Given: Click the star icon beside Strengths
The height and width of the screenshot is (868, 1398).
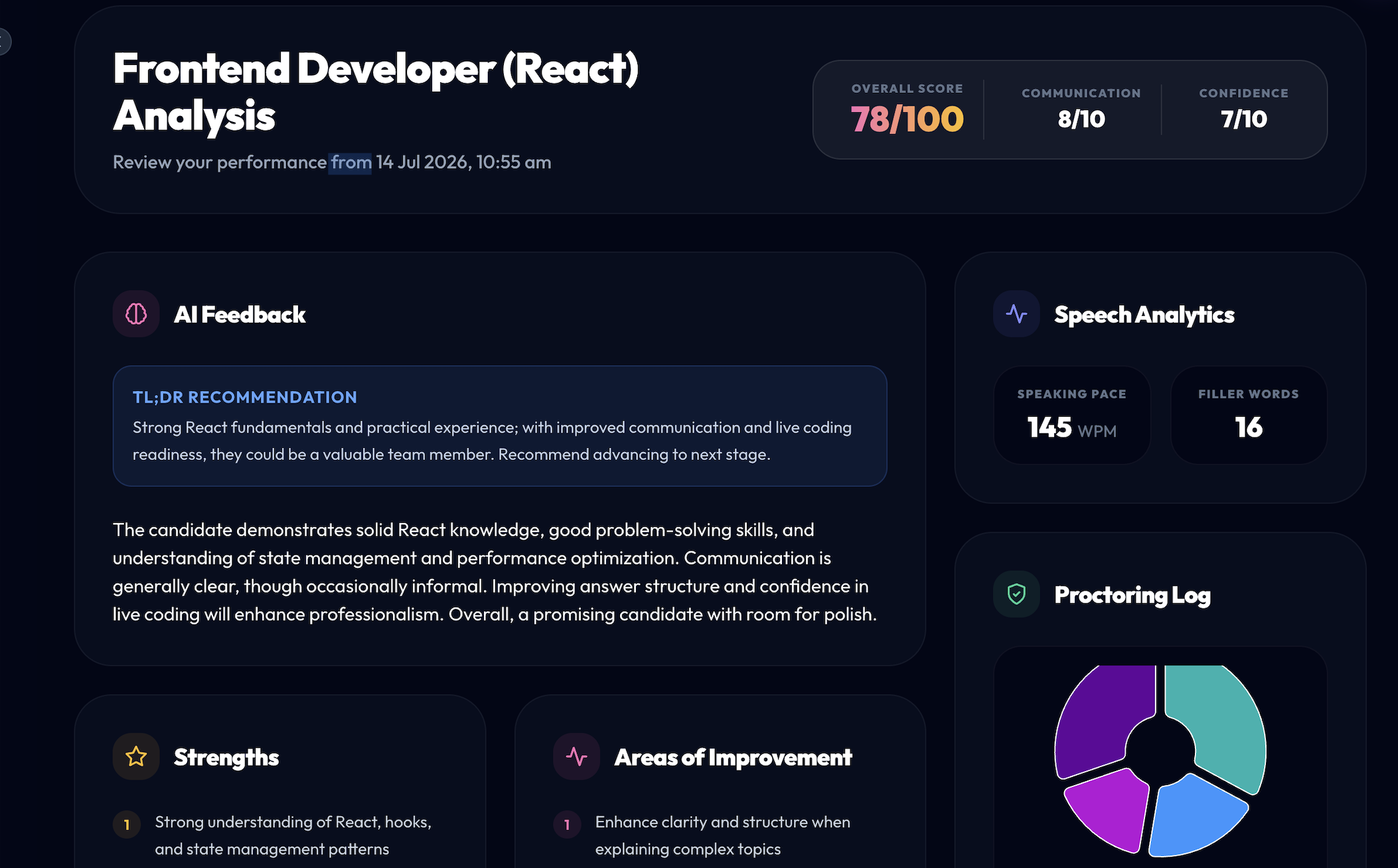Looking at the screenshot, I should coord(136,757).
